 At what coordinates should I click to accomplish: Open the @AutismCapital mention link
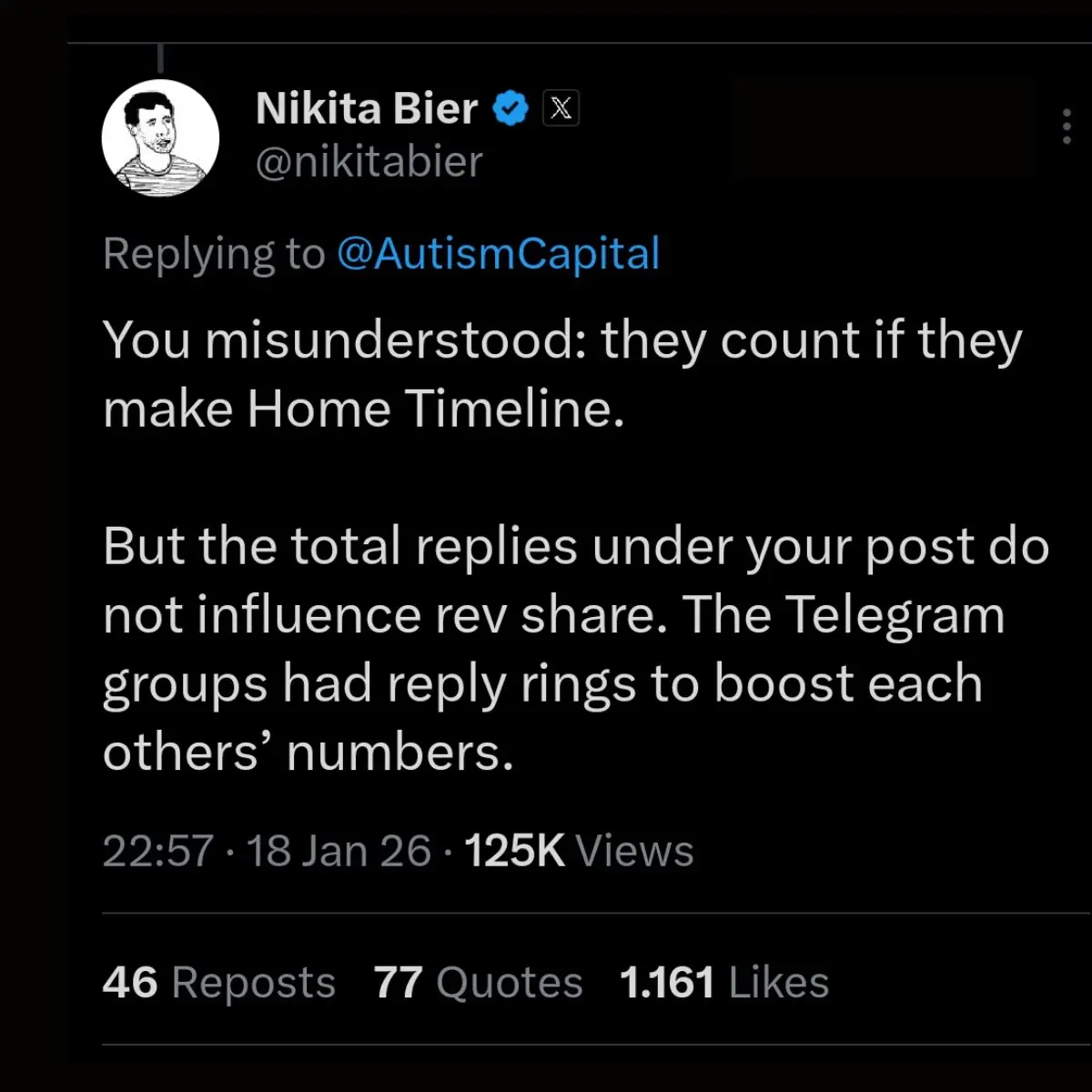tap(498, 254)
